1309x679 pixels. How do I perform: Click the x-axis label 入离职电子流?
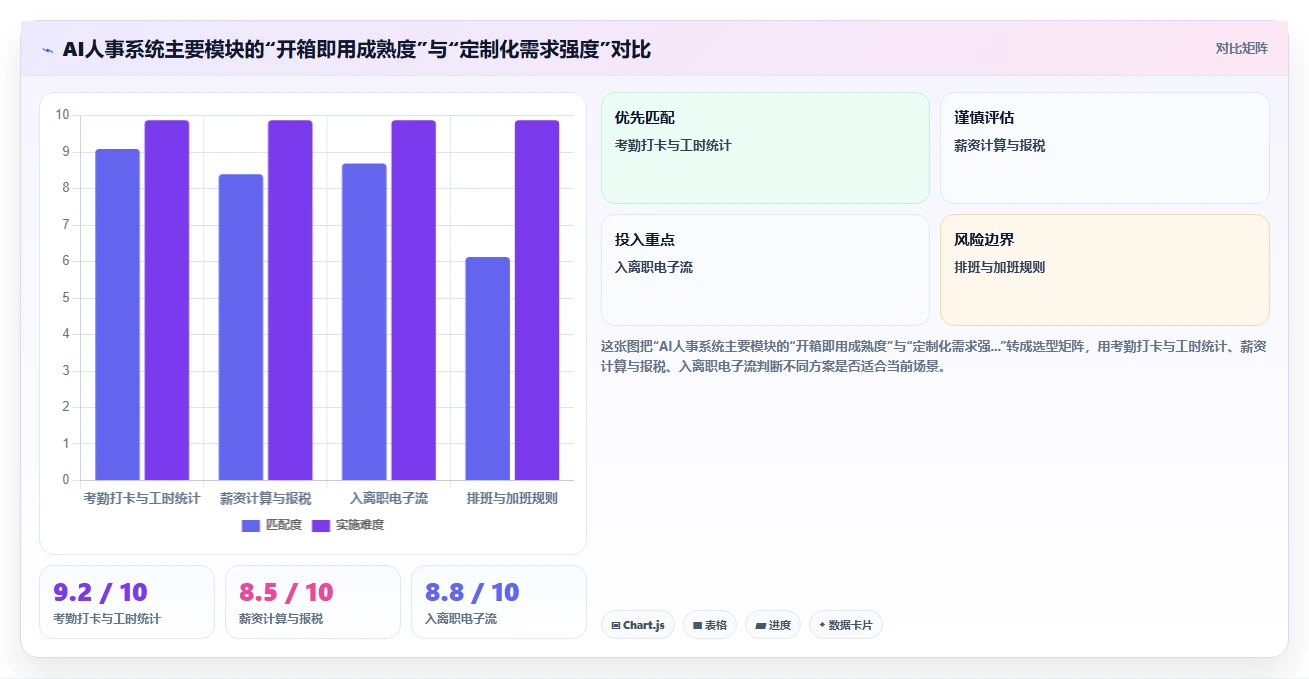point(389,498)
